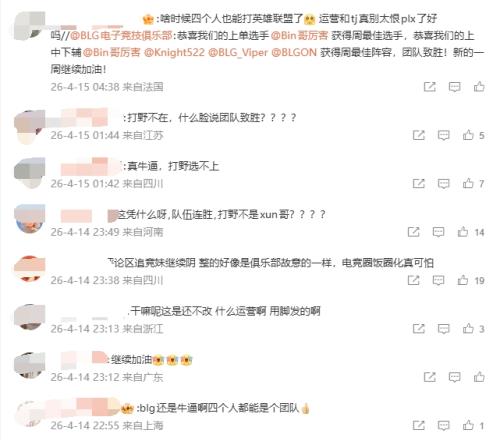Image resolution: width=500 pixels, height=440 pixels.
Task: Reply to the 江苏 comment about 打野不在
Action: (443, 135)
